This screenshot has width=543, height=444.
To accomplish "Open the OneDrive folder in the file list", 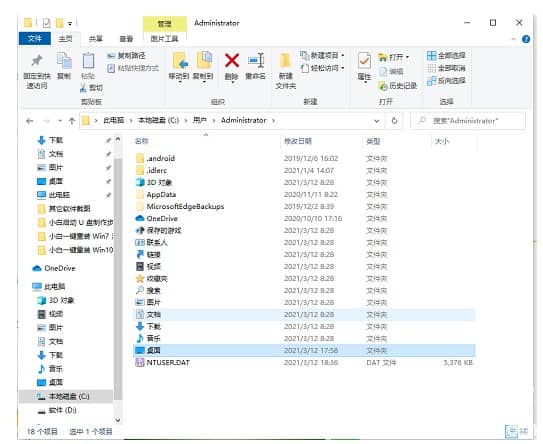I will pos(162,219).
